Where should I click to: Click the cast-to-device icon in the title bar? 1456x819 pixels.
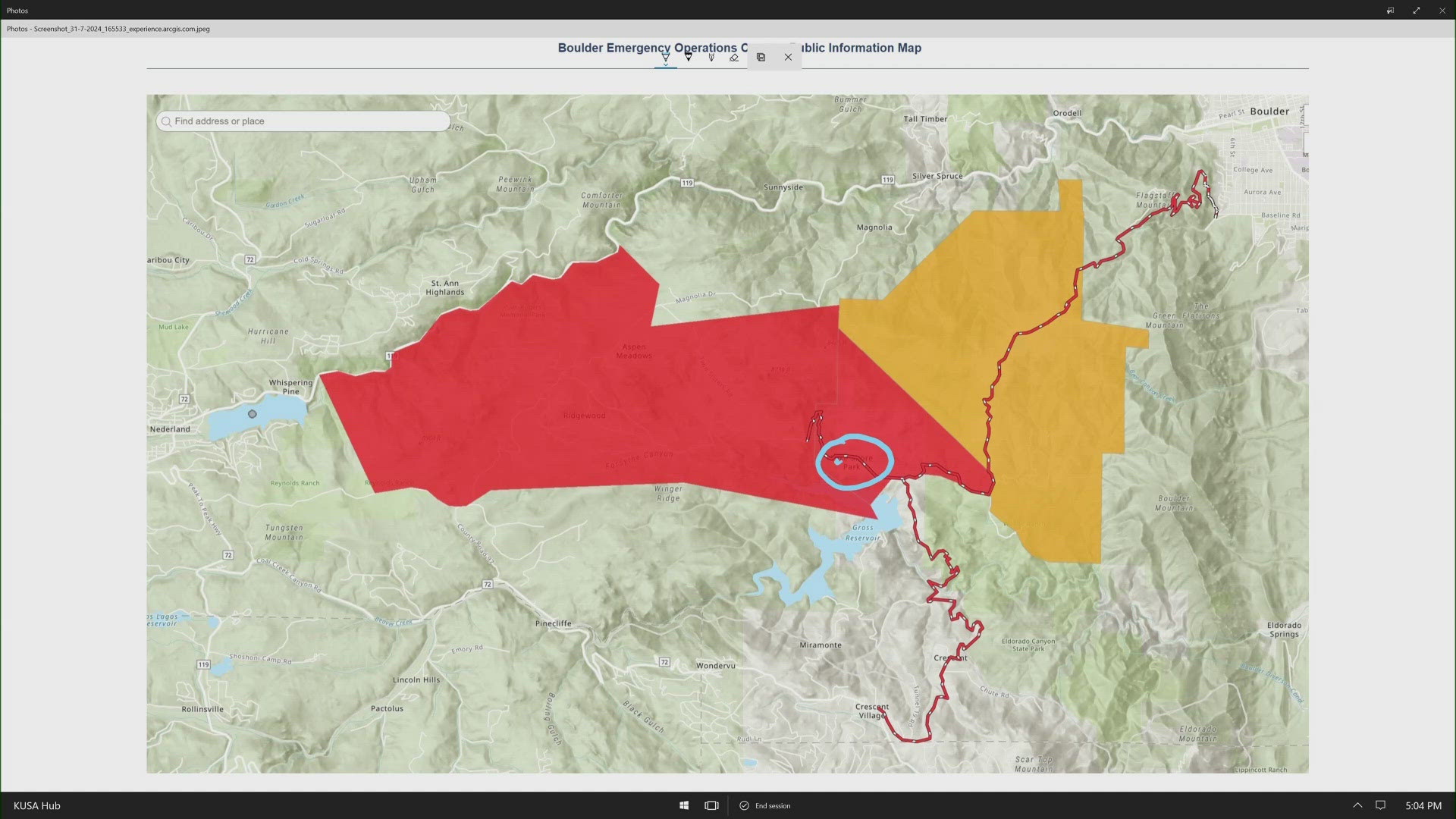1390,10
